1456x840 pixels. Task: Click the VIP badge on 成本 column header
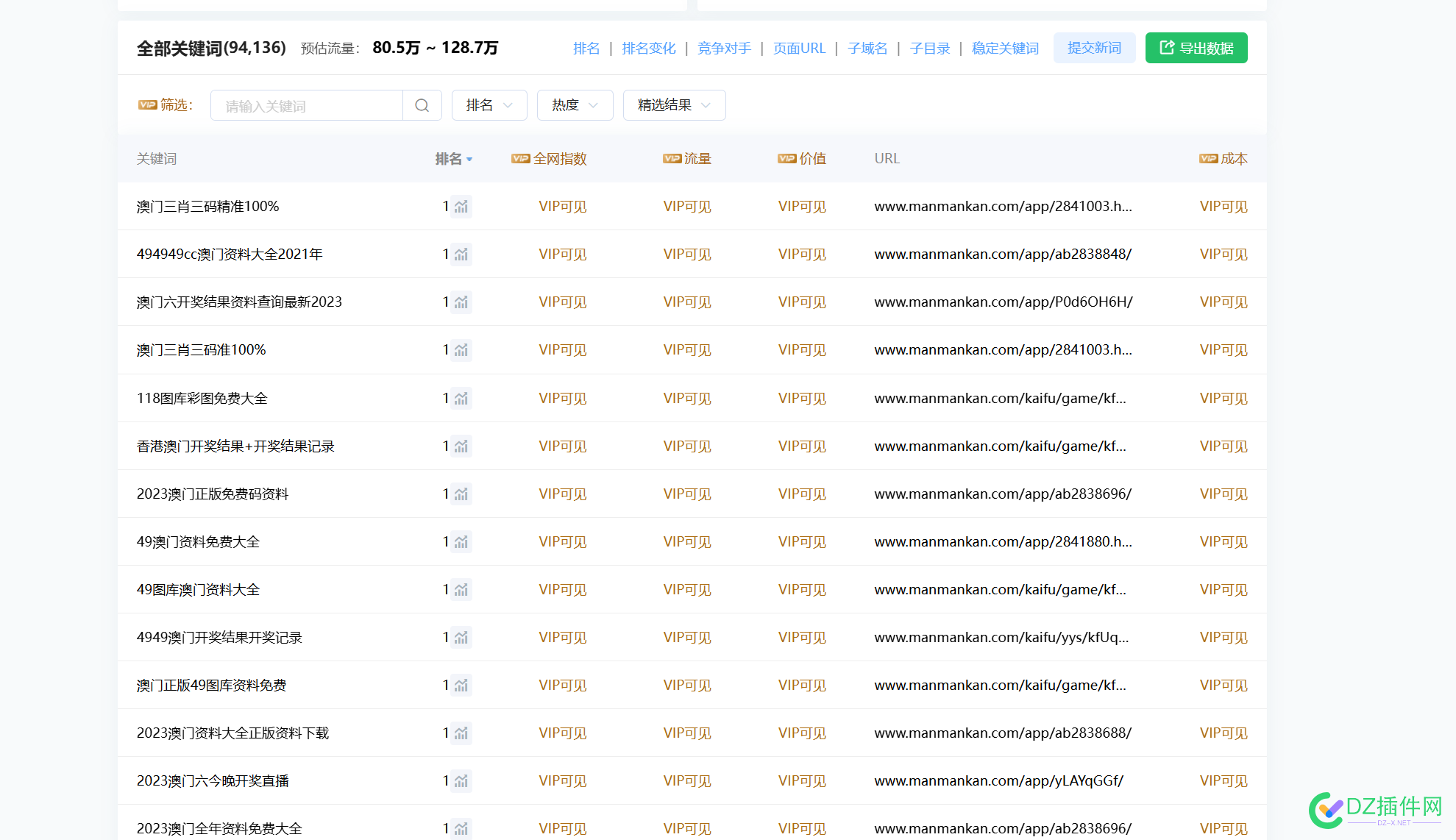click(x=1209, y=159)
